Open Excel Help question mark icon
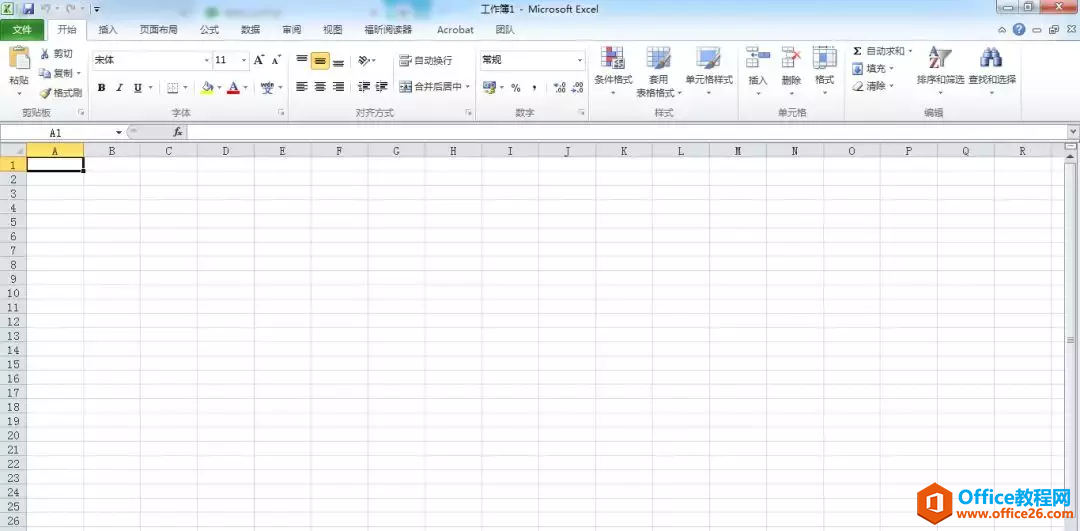Screen dimensions: 1080x531 tap(1019, 30)
